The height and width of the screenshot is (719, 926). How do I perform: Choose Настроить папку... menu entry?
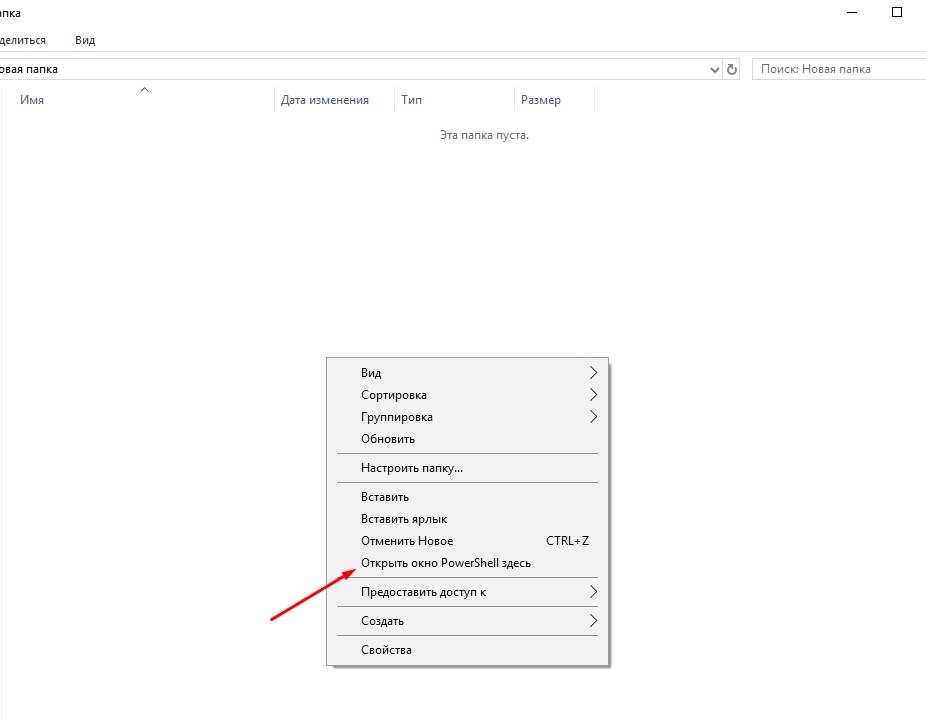tap(412, 468)
